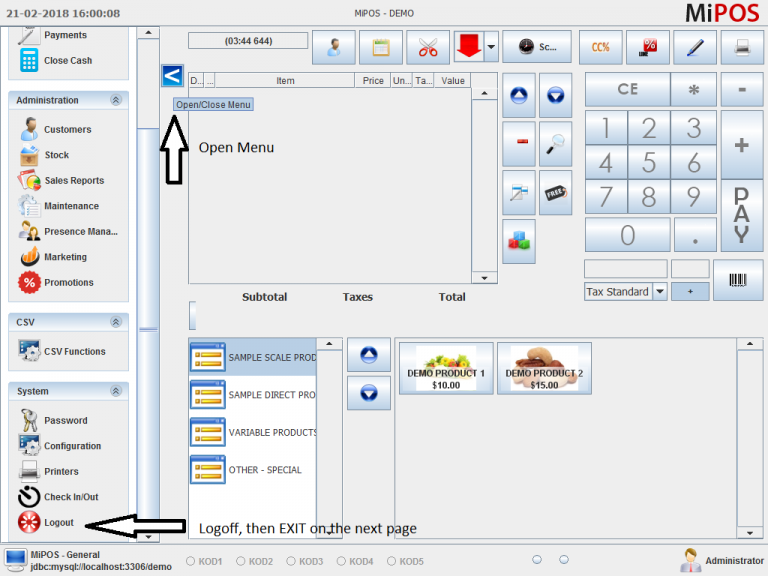
Task: Open Configuration in System menu
Action: 60,446
